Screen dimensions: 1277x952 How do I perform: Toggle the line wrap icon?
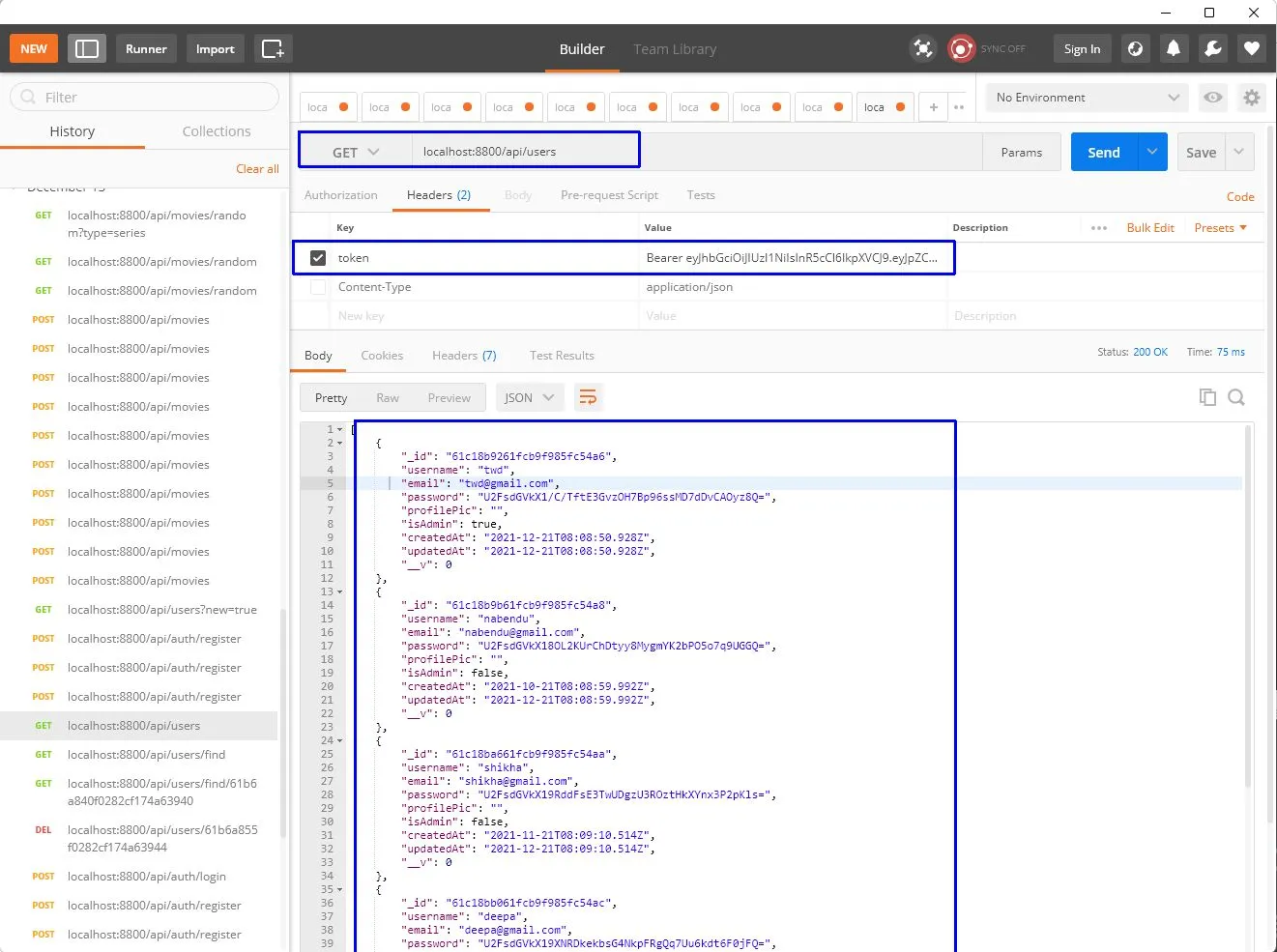coord(588,397)
